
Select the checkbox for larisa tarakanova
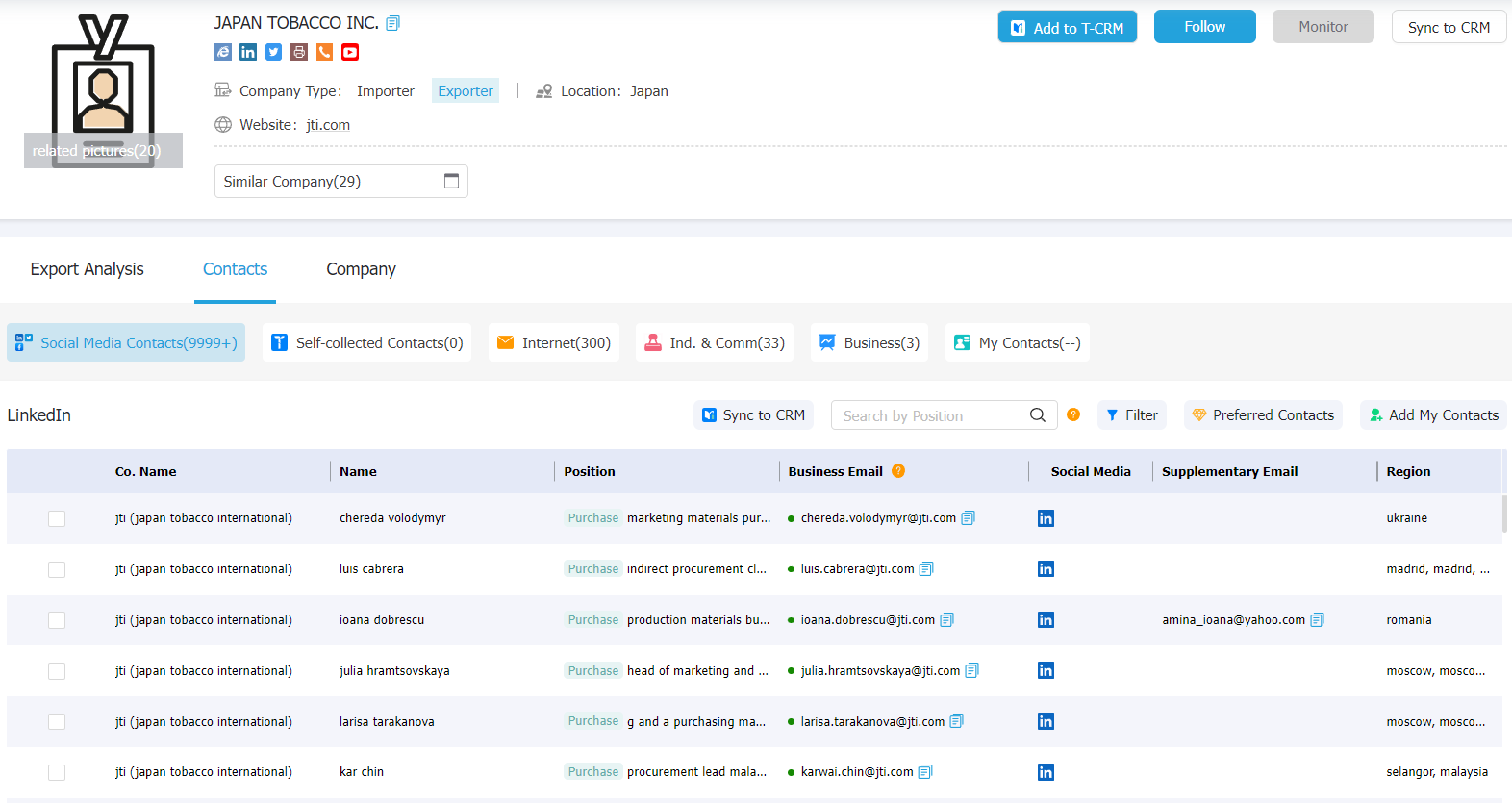[57, 722]
